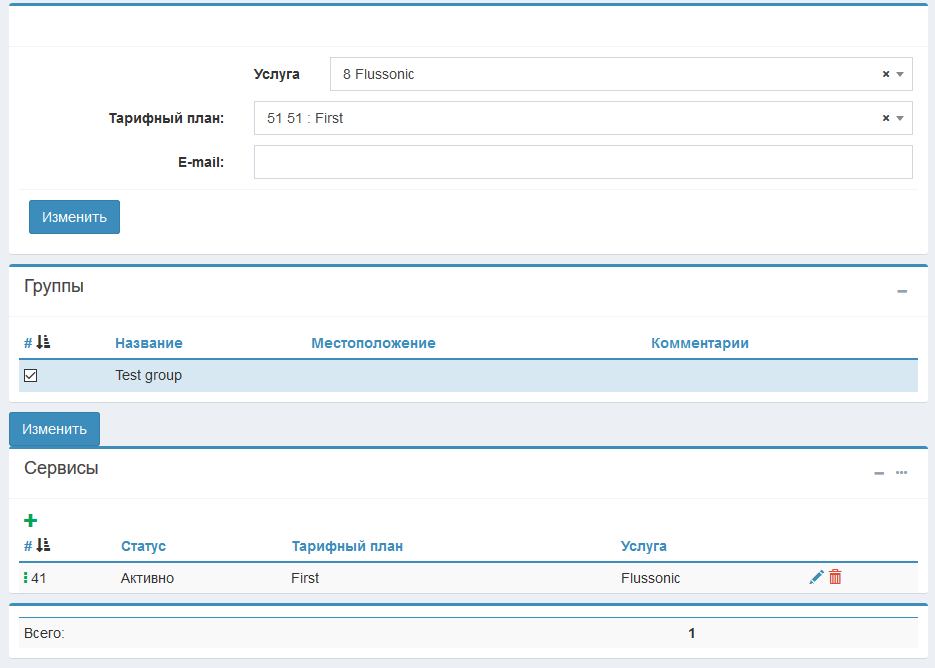
Task: Minimize the Группы panel
Action: 901,291
